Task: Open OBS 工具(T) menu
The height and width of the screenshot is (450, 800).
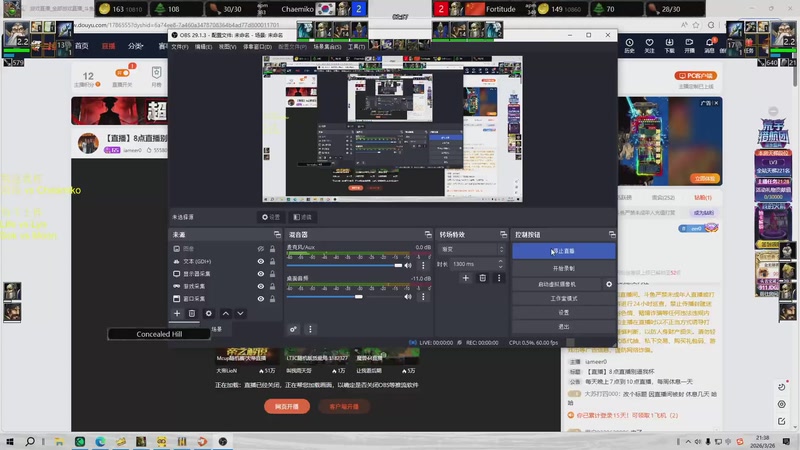Action: [357, 46]
